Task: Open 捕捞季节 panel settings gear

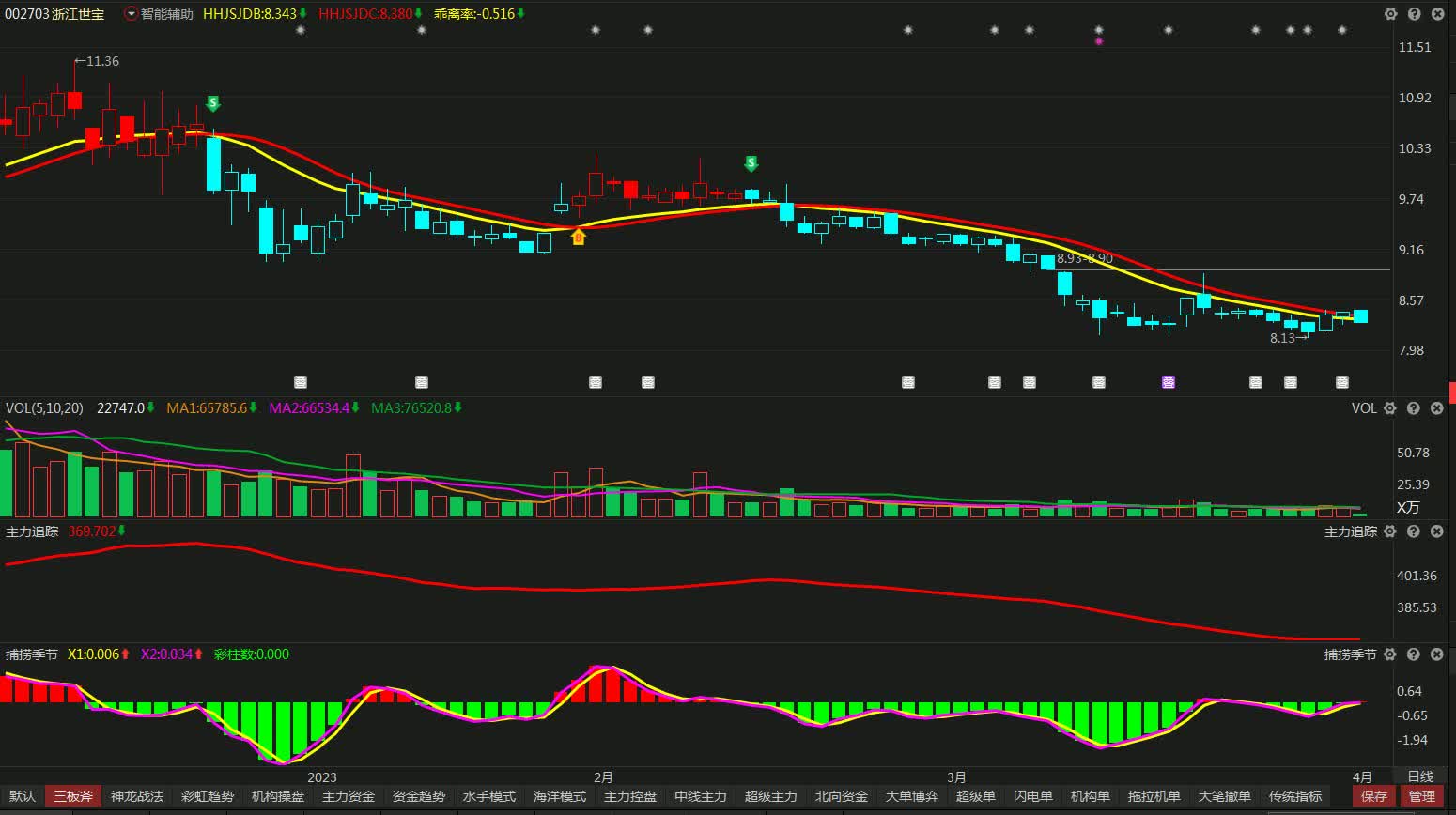Action: (1391, 654)
